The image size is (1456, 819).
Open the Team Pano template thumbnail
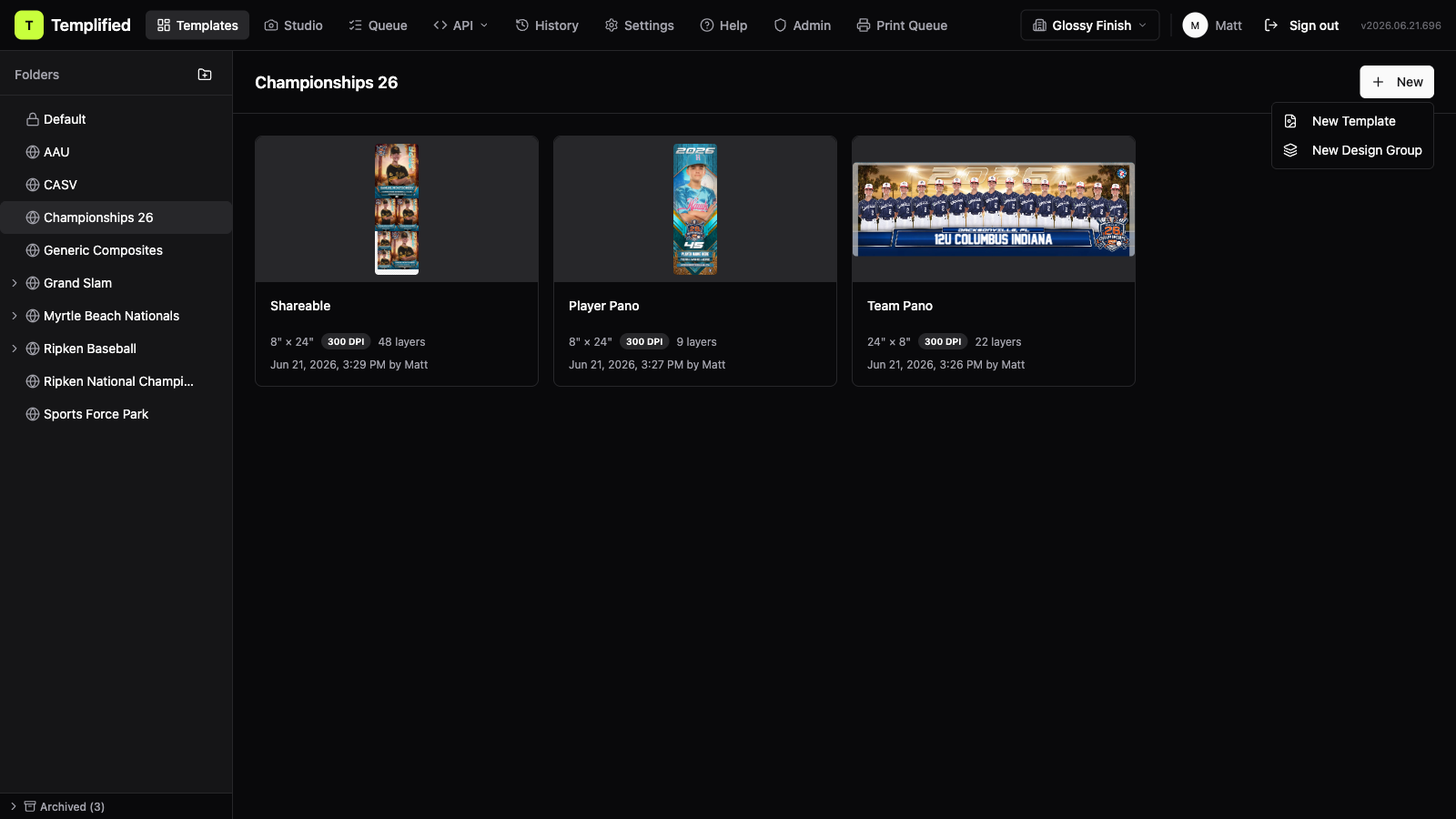(x=994, y=209)
